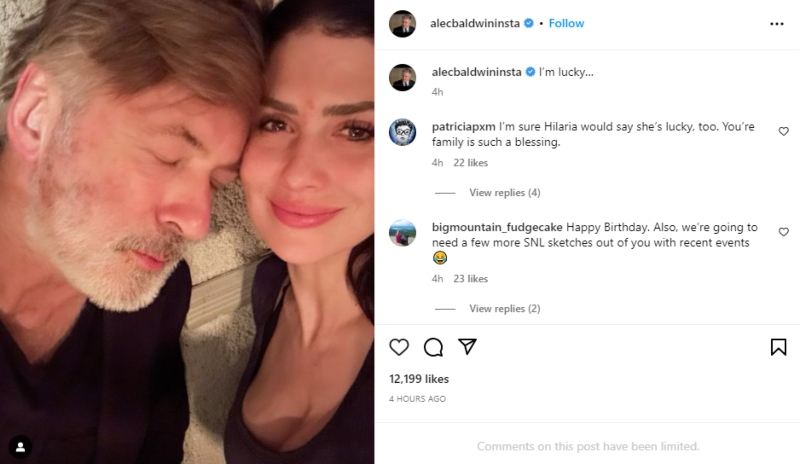This screenshot has height=464, width=800.
Task: Open the three-dot more options menu
Action: click(x=777, y=23)
